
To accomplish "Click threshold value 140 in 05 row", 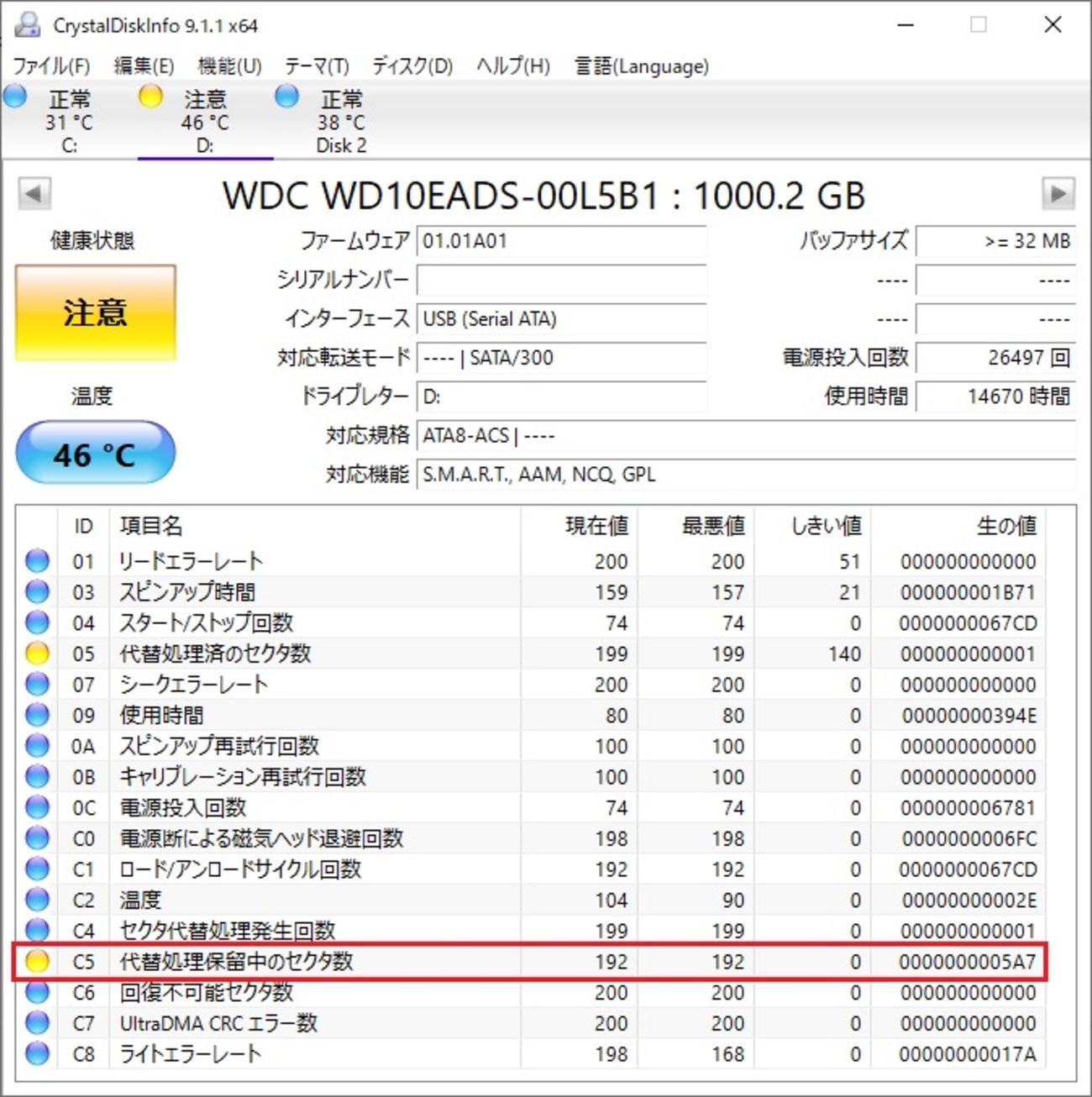I will (x=844, y=653).
